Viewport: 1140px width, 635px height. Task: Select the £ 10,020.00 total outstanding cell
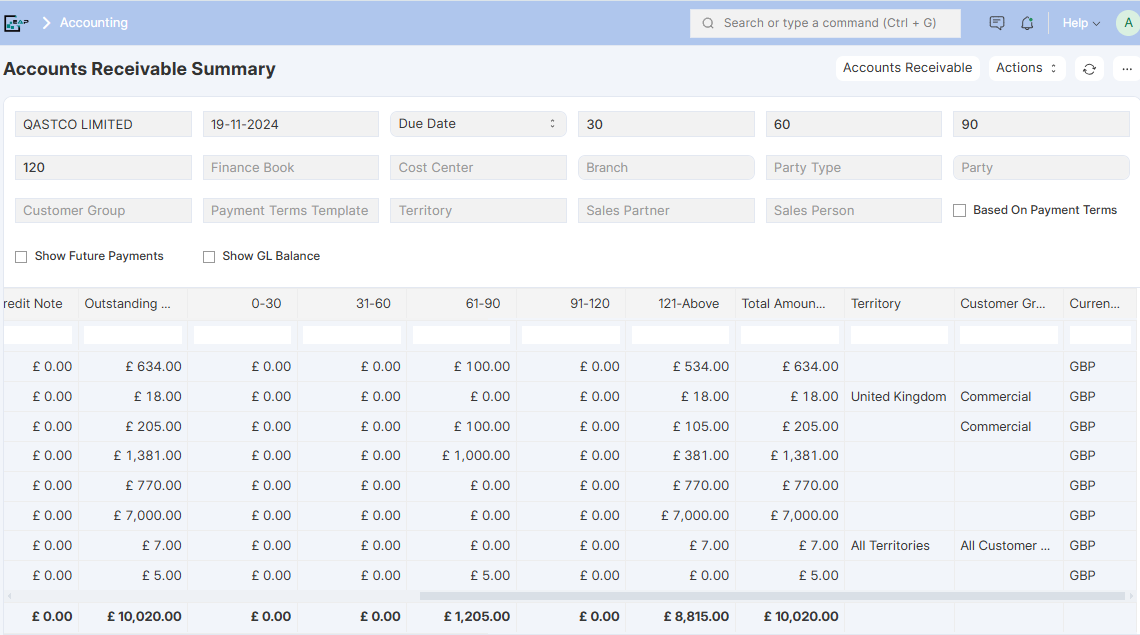[x=133, y=617]
